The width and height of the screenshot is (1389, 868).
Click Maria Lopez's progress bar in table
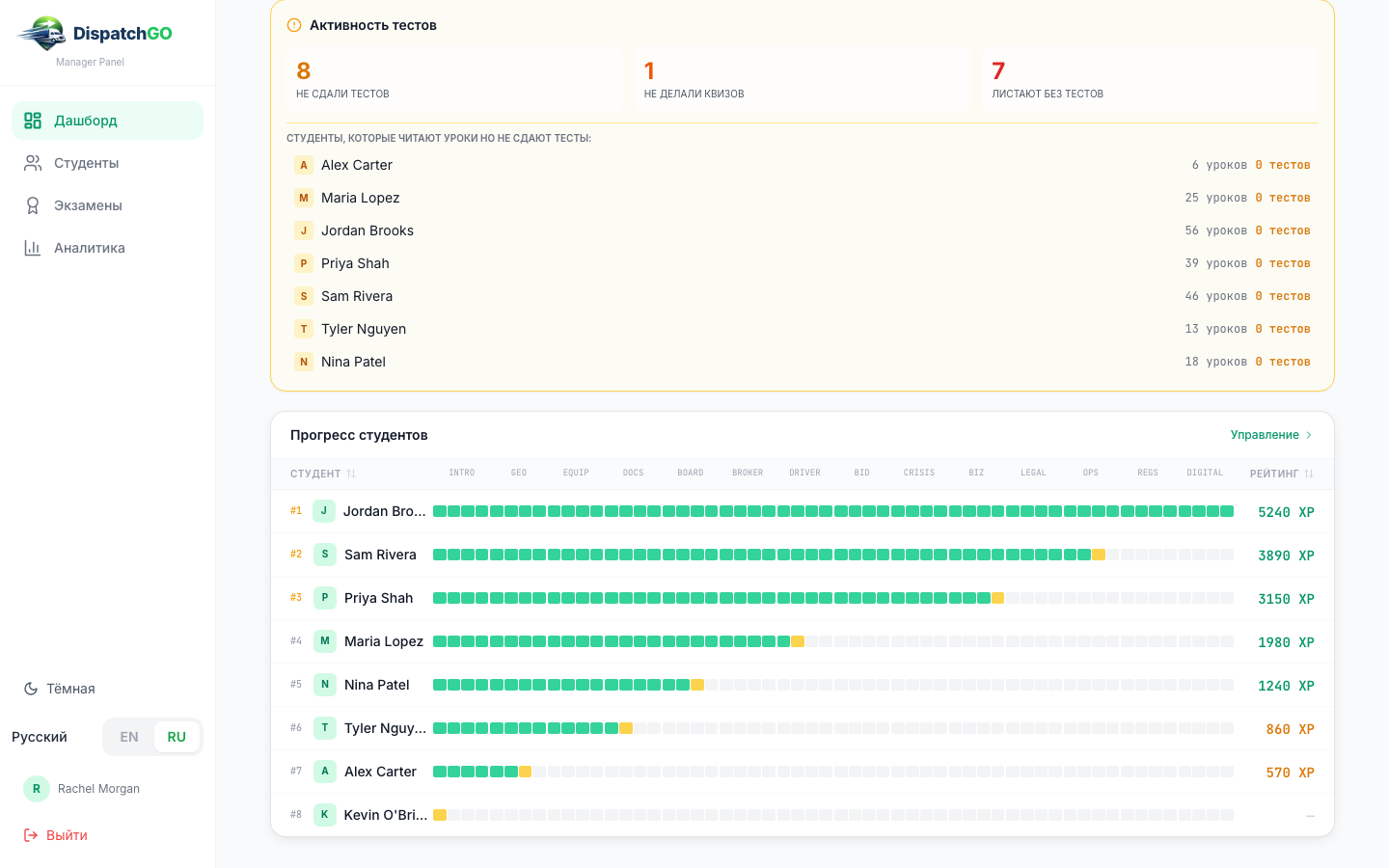click(833, 641)
